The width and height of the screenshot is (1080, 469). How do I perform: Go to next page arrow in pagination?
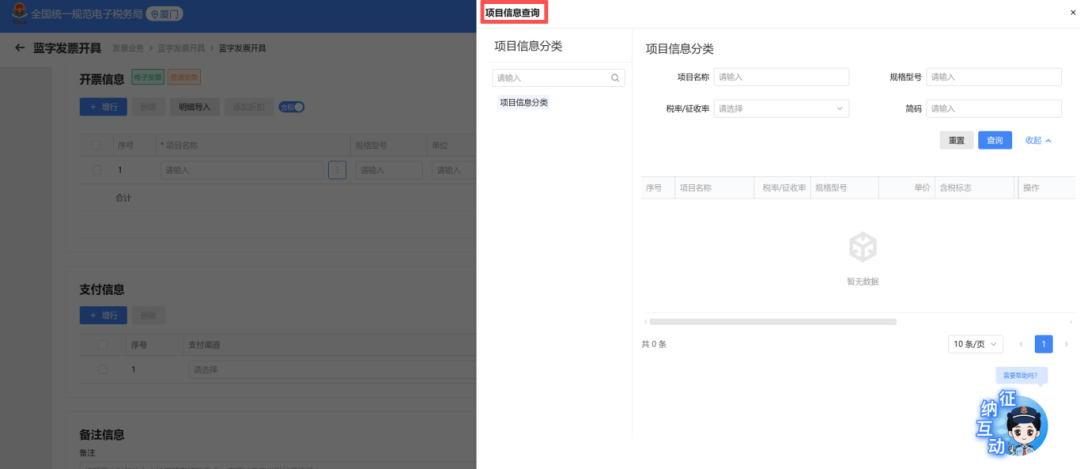[x=1066, y=344]
